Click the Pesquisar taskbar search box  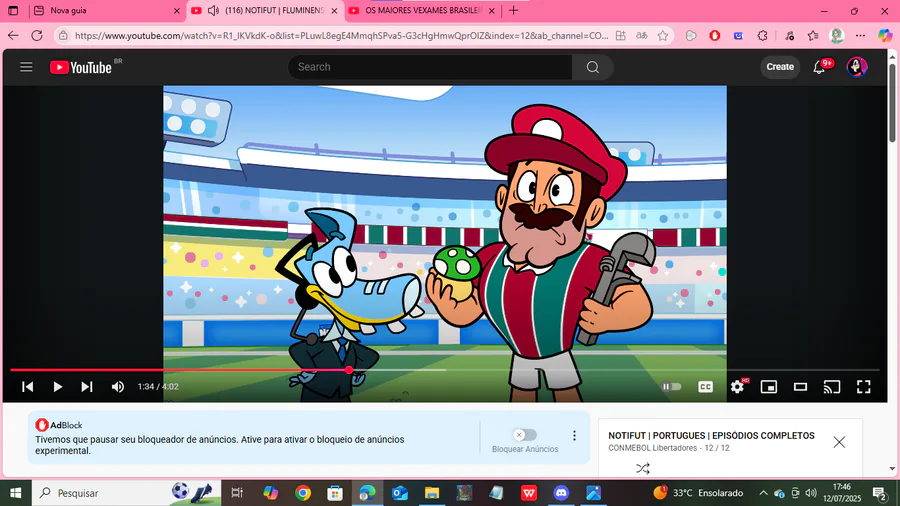tap(126, 493)
